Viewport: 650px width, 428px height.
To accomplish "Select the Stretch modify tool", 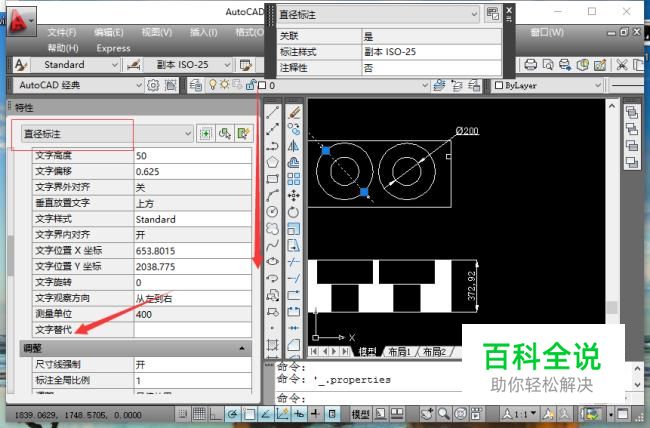I will pyautogui.click(x=294, y=245).
